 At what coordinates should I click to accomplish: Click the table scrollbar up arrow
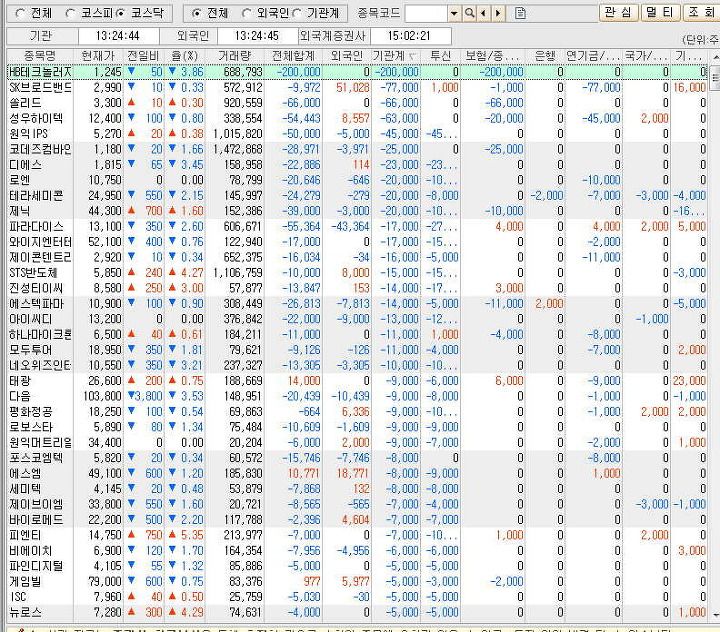715,56
